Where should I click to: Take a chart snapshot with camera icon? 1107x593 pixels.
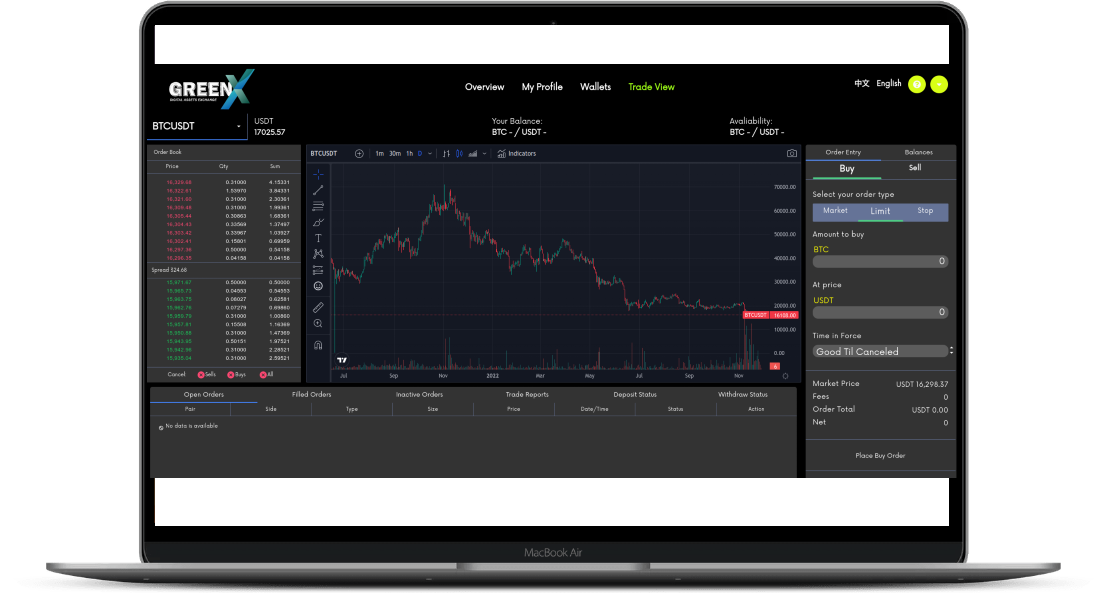791,153
